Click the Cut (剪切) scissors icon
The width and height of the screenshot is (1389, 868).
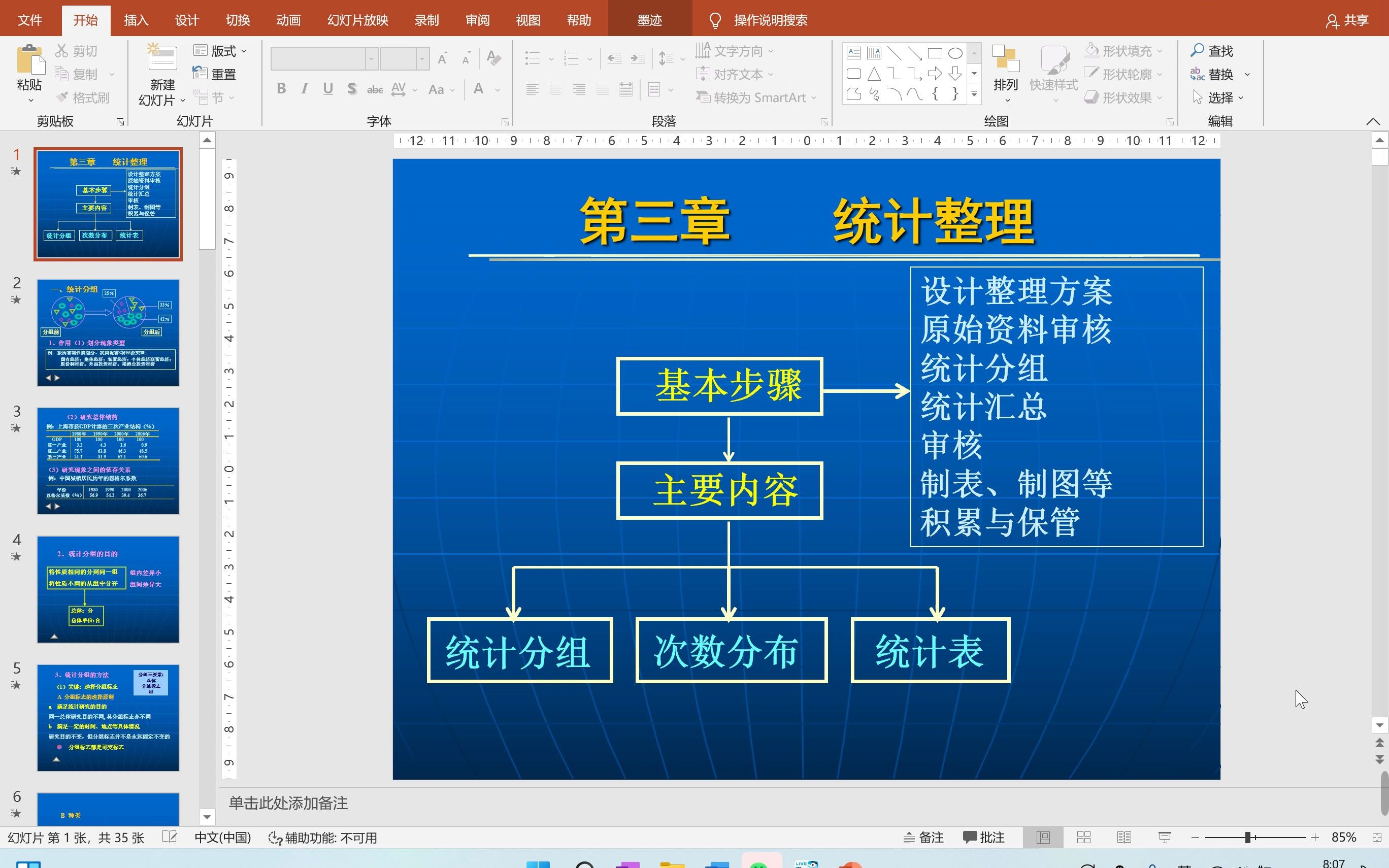click(62, 51)
